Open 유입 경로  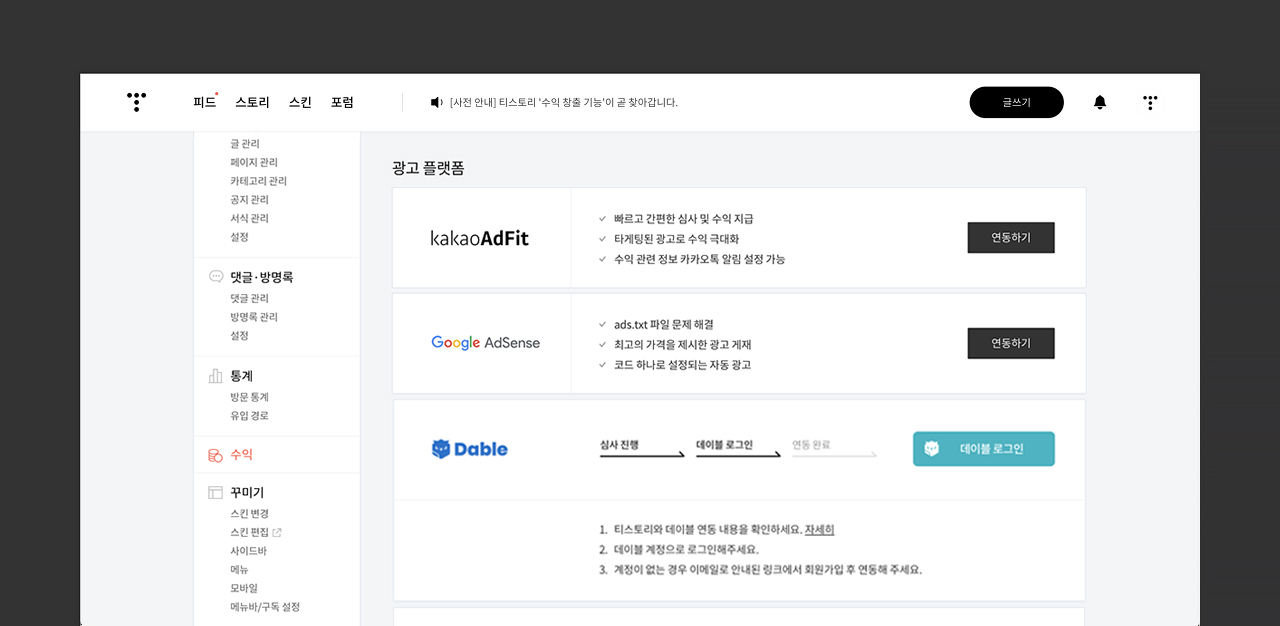point(249,416)
